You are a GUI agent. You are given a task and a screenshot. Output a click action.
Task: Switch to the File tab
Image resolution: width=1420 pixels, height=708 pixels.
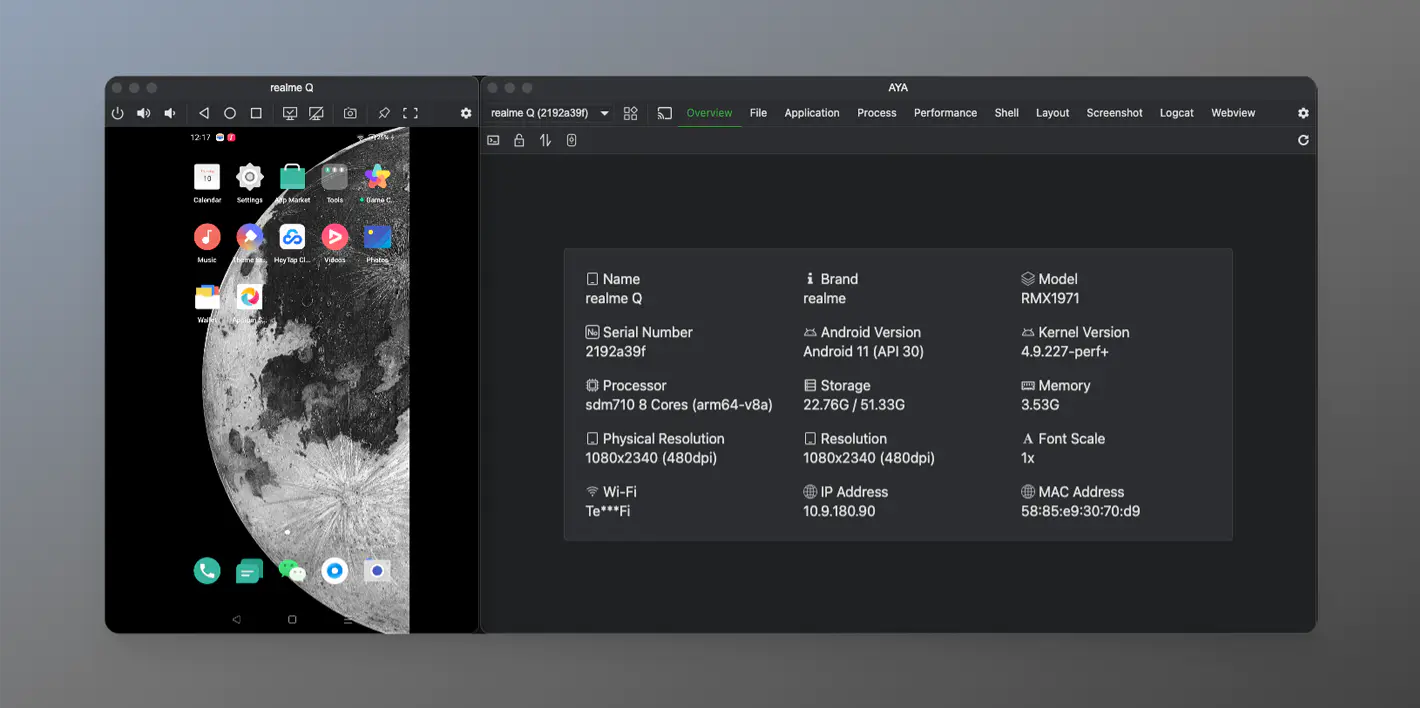tap(758, 113)
